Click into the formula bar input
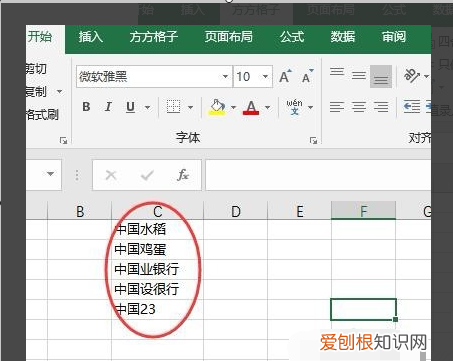Image resolution: width=453 pixels, height=361 pixels. point(318,175)
